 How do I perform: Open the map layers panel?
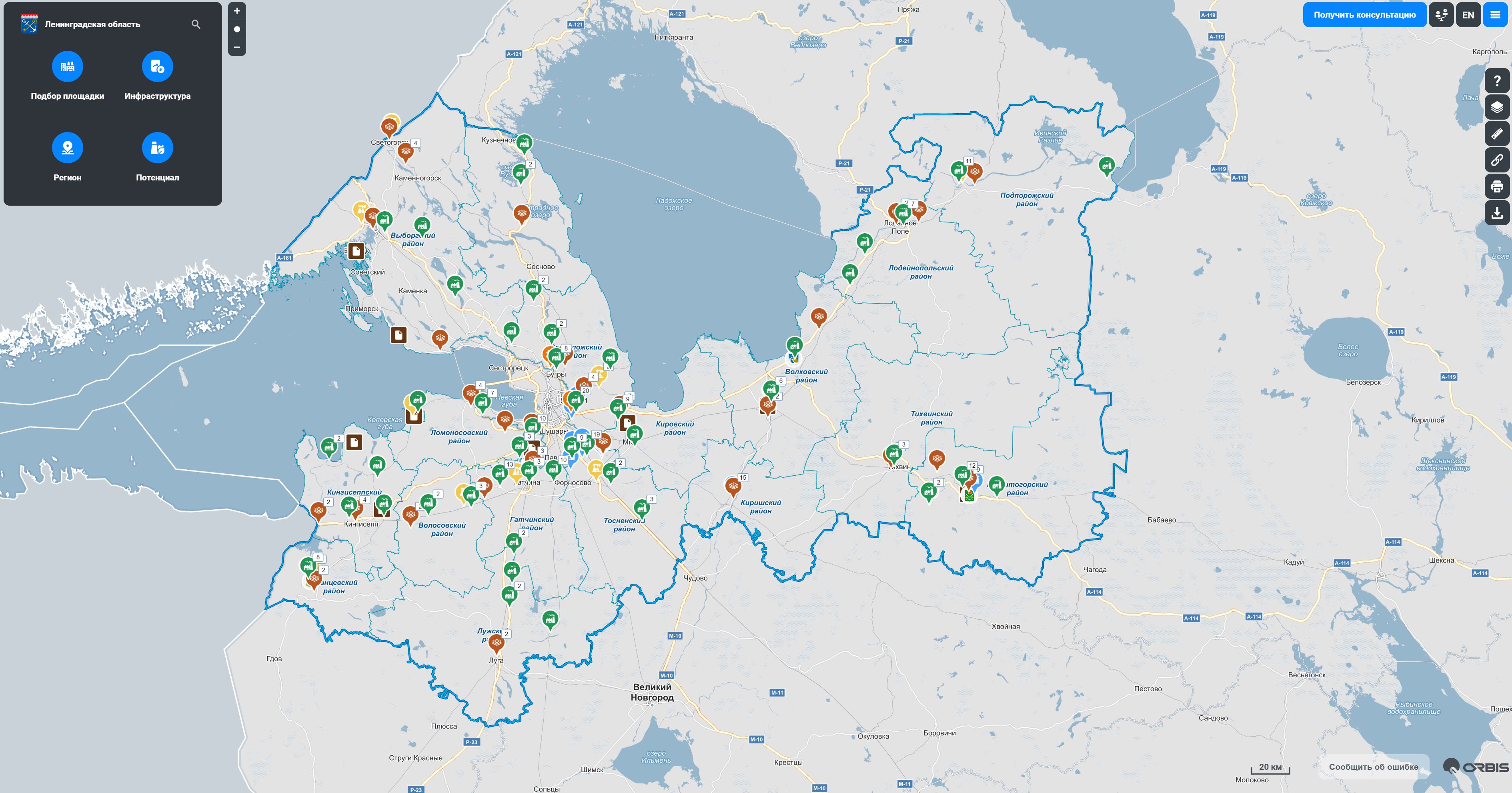click(x=1497, y=107)
